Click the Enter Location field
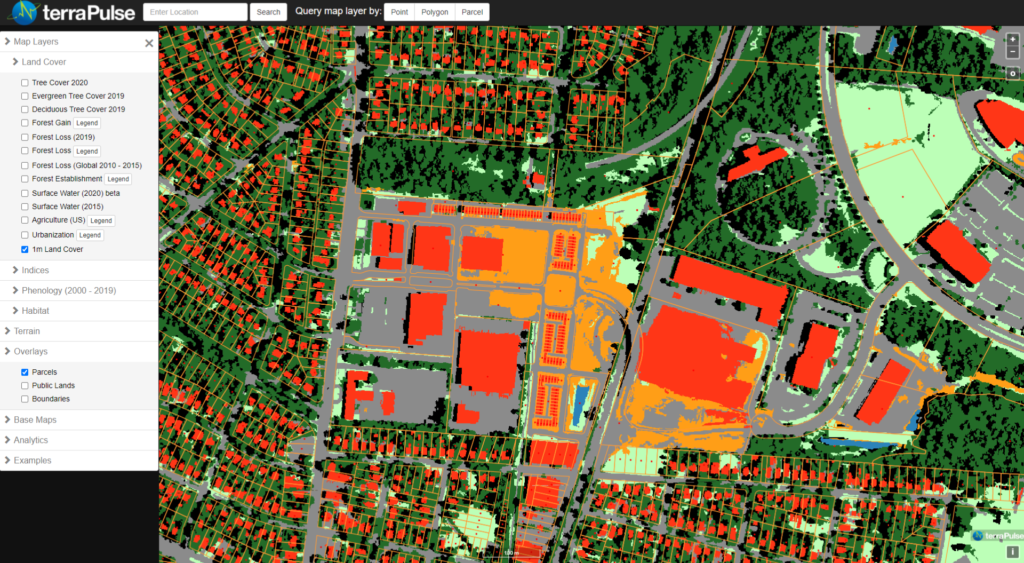This screenshot has width=1024, height=563. [x=195, y=12]
